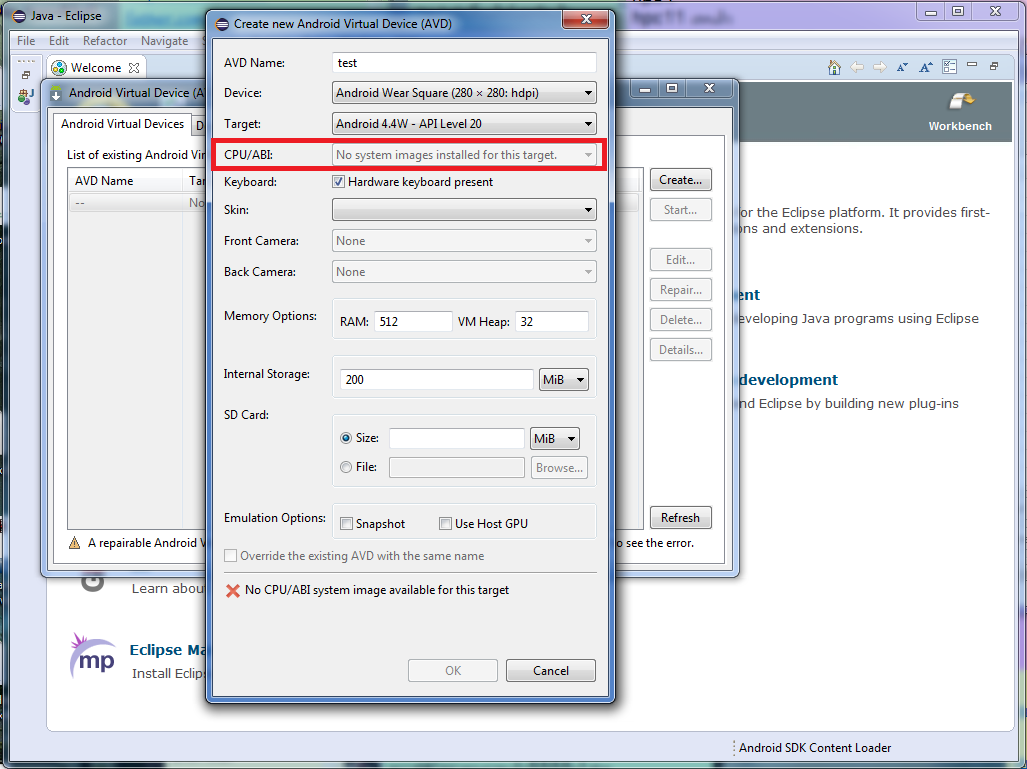Screen dimensions: 1027x769
Task: Open the Front Camera dropdown
Action: pyautogui.click(x=464, y=241)
